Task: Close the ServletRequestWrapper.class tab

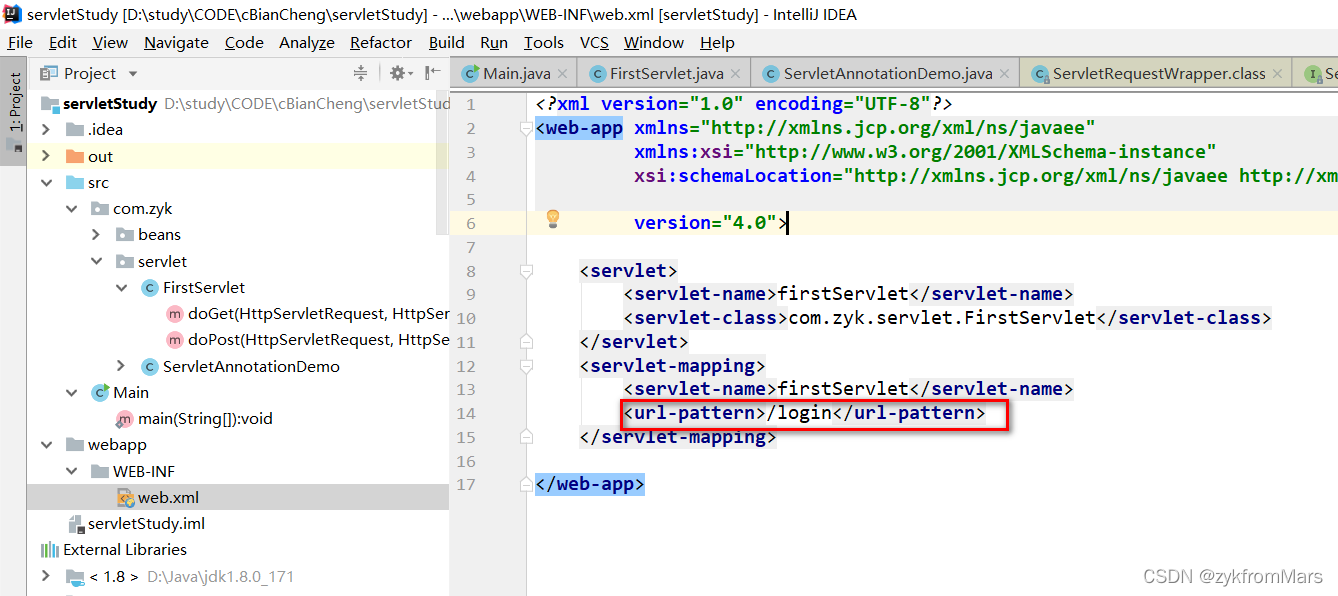Action: click(x=1277, y=73)
